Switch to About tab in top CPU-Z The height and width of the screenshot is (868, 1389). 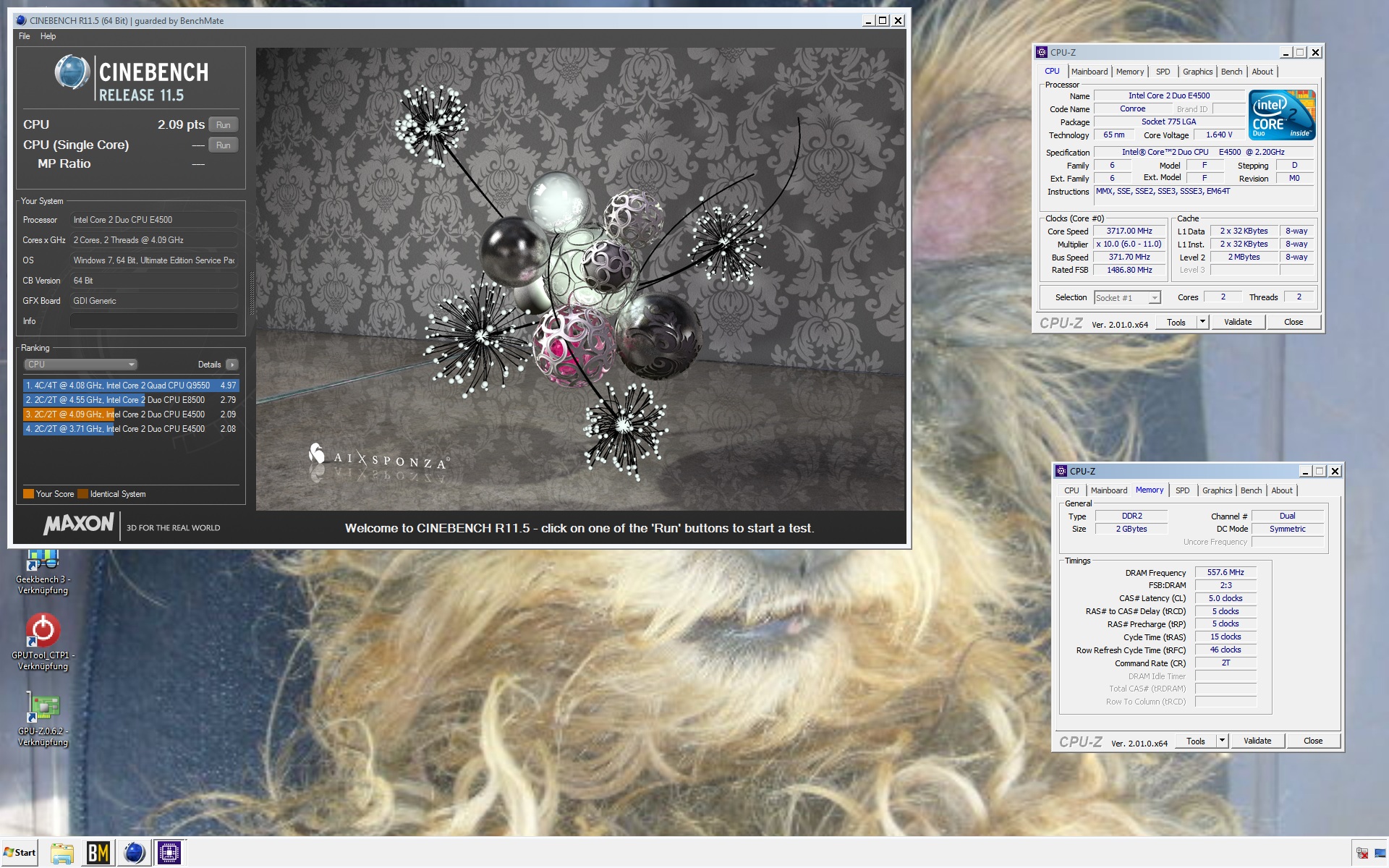(x=1262, y=72)
